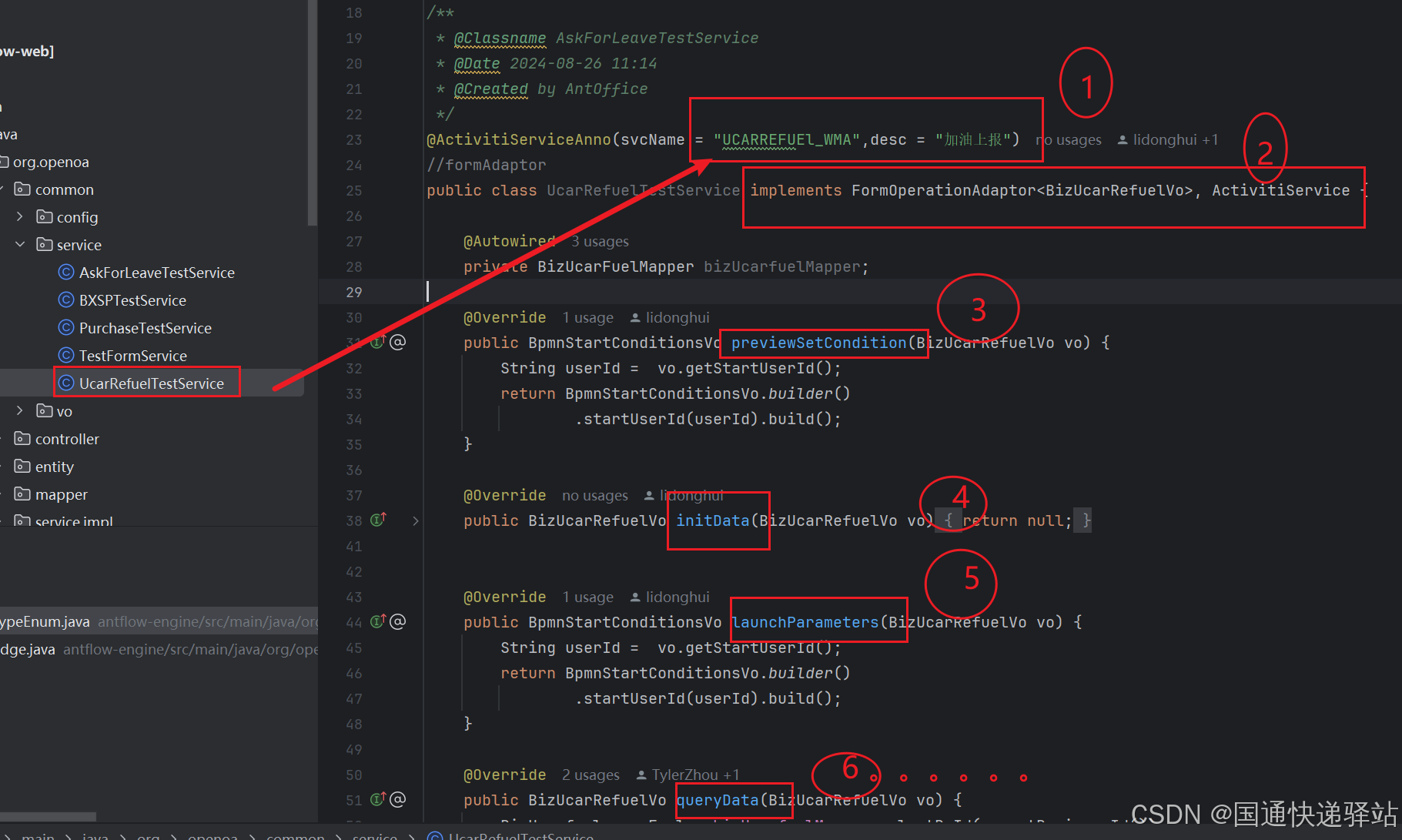
Task: Click the author icon beside TylerZhou +1
Action: 641,775
